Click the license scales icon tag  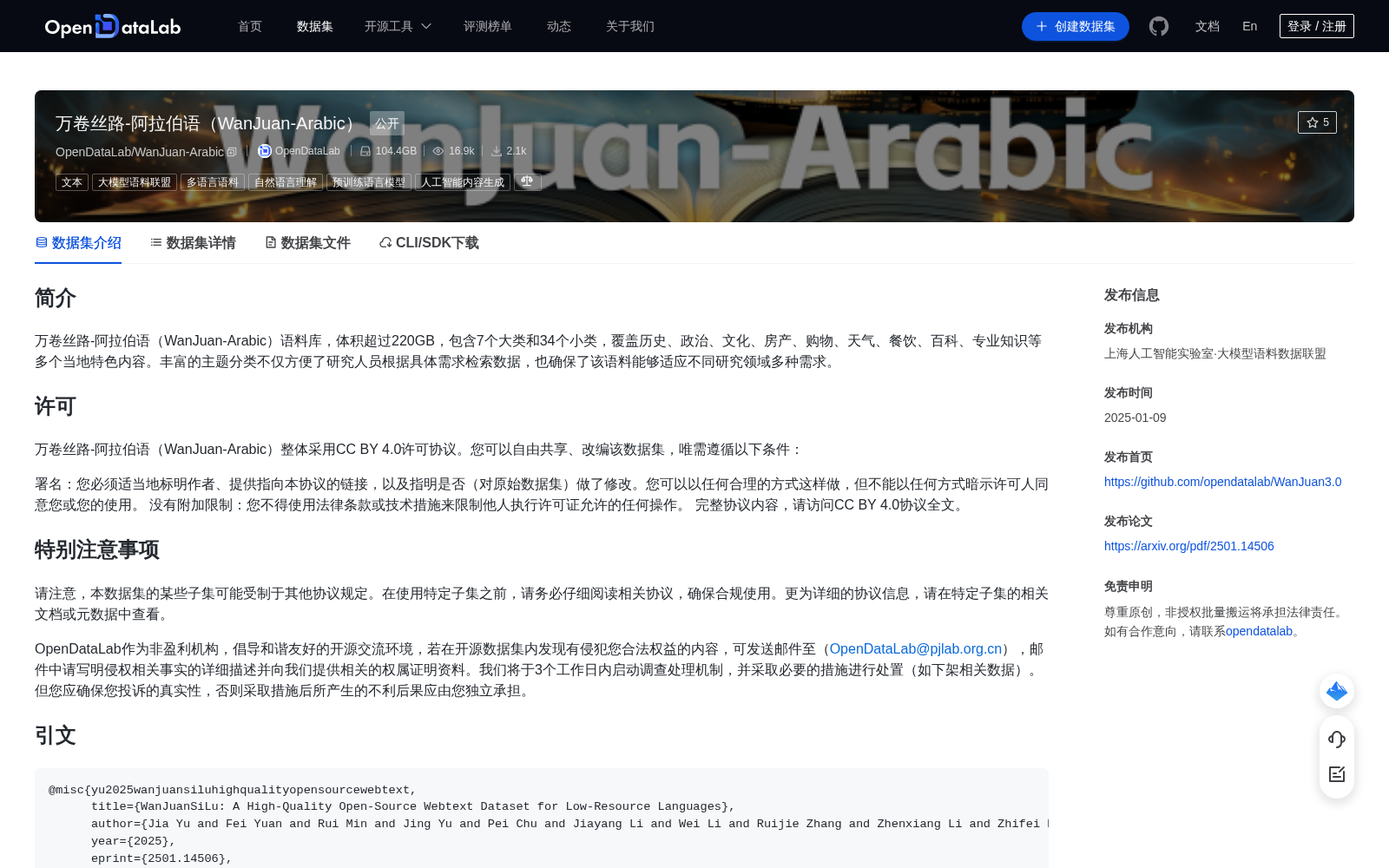point(528,182)
